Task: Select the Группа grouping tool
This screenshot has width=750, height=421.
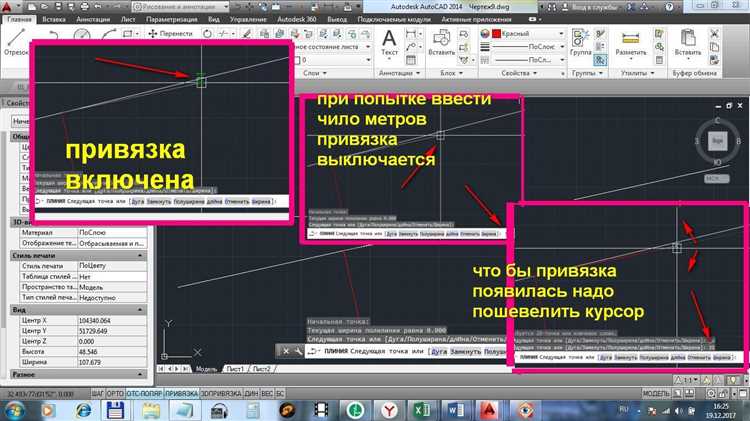Action: pos(580,43)
